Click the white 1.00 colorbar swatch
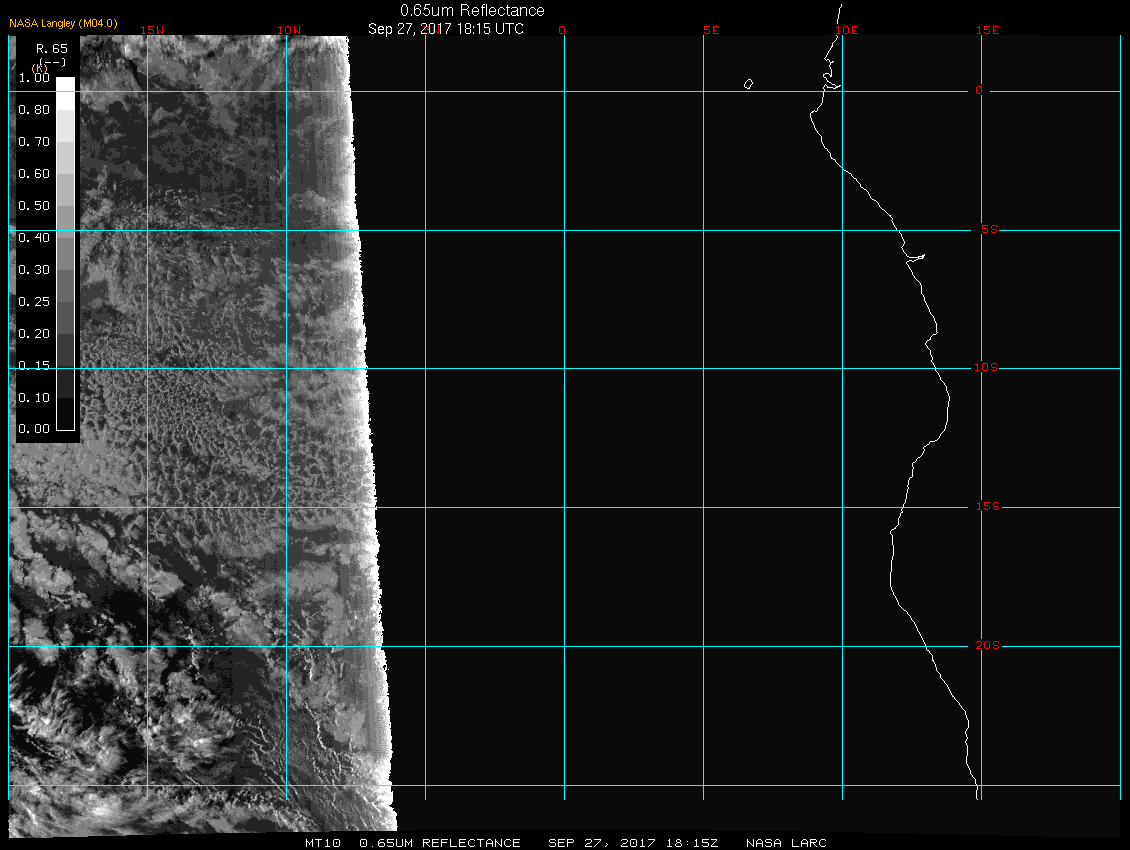Viewport: 1130px width, 850px height. (x=65, y=84)
